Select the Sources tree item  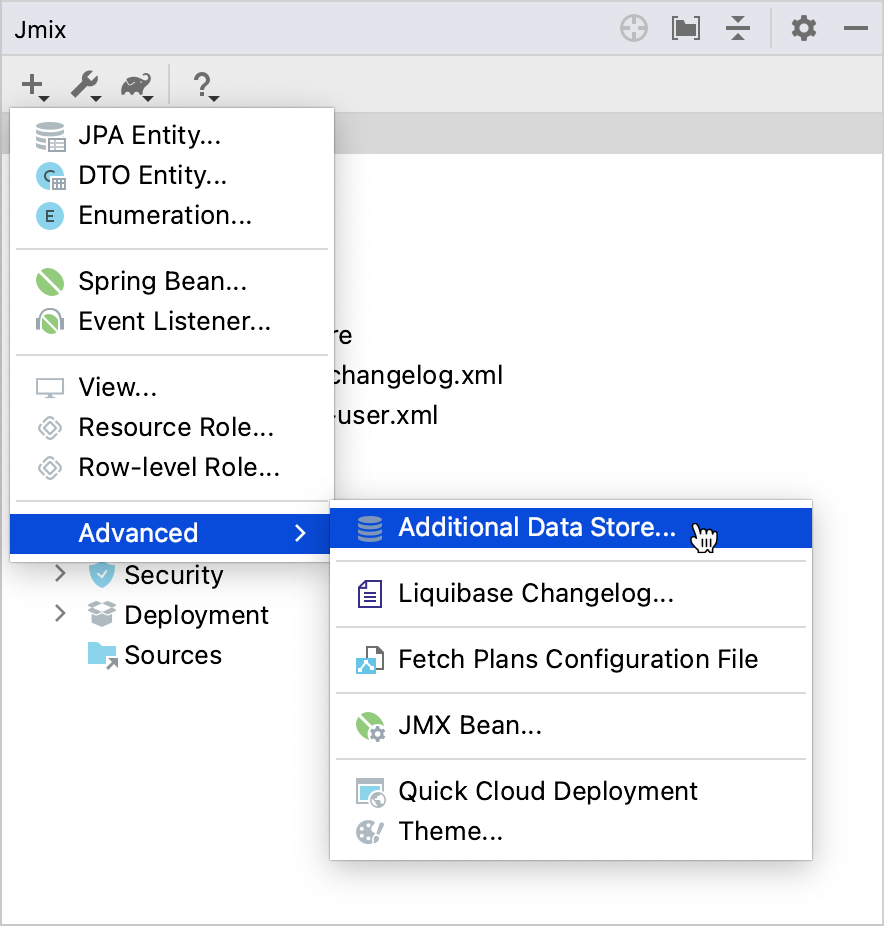pos(173,656)
